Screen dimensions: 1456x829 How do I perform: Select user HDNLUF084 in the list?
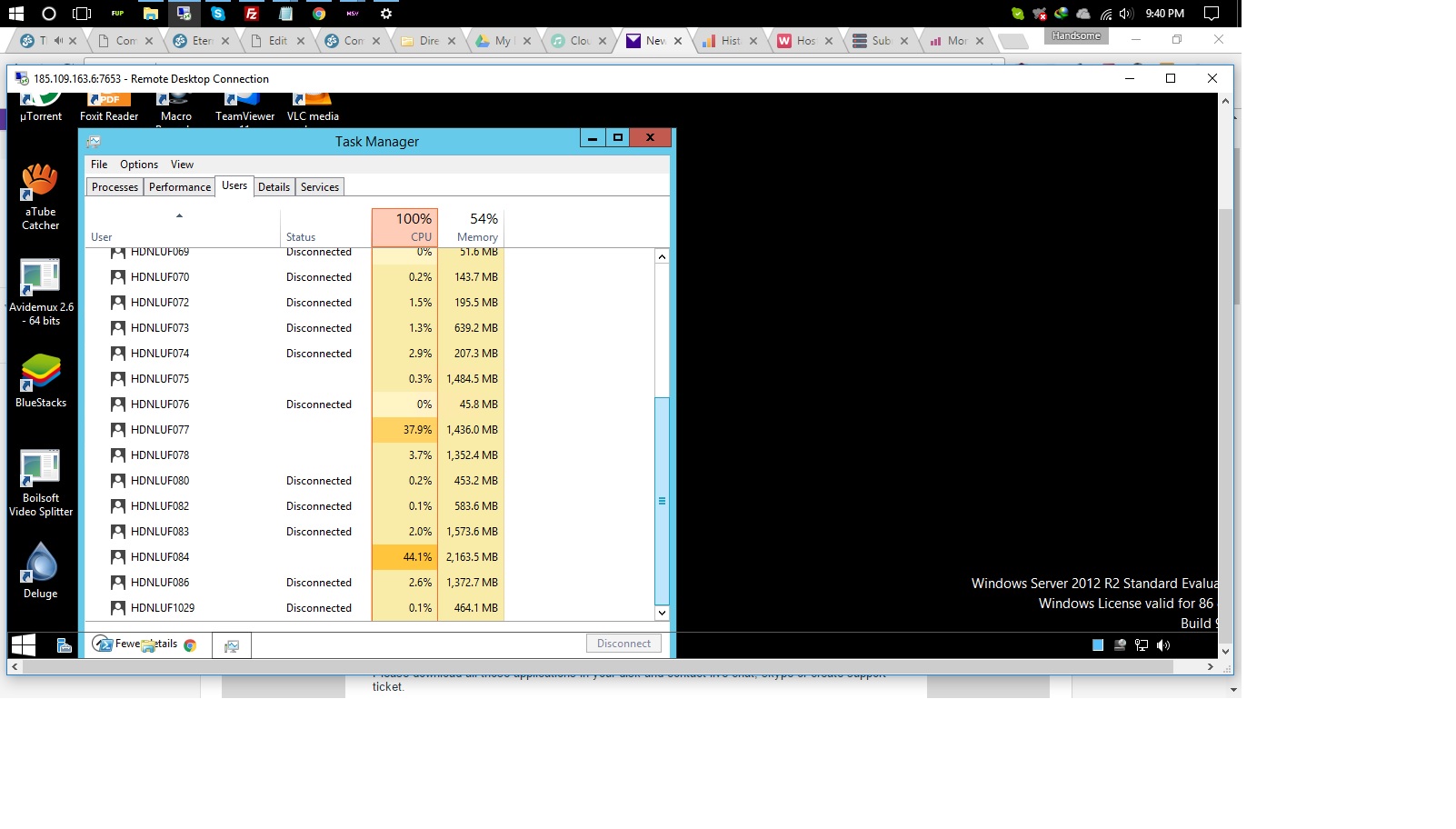(x=160, y=557)
